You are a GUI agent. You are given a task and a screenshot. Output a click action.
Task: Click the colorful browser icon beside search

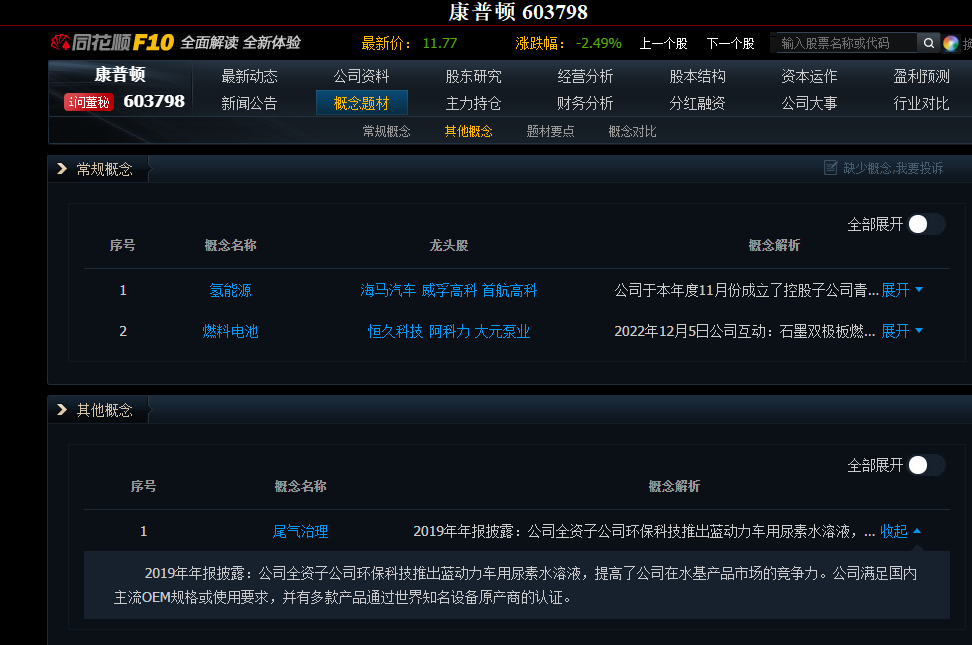point(950,43)
